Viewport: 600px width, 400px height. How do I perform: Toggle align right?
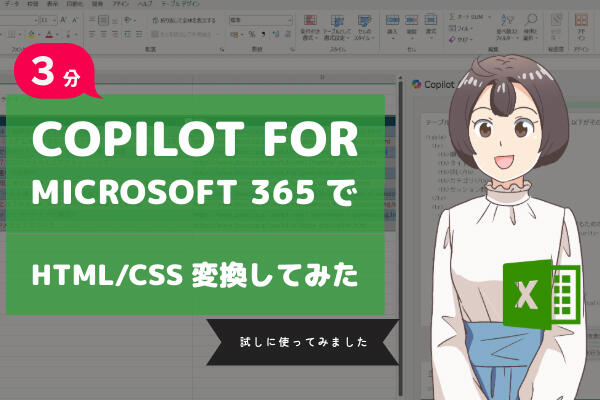click(115, 34)
